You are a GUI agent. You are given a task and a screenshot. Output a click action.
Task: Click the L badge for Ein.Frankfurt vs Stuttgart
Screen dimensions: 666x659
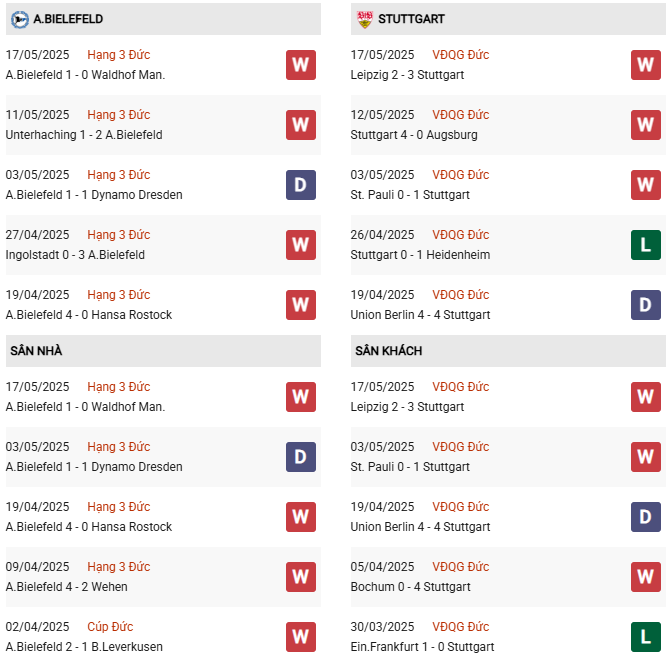coord(646,637)
